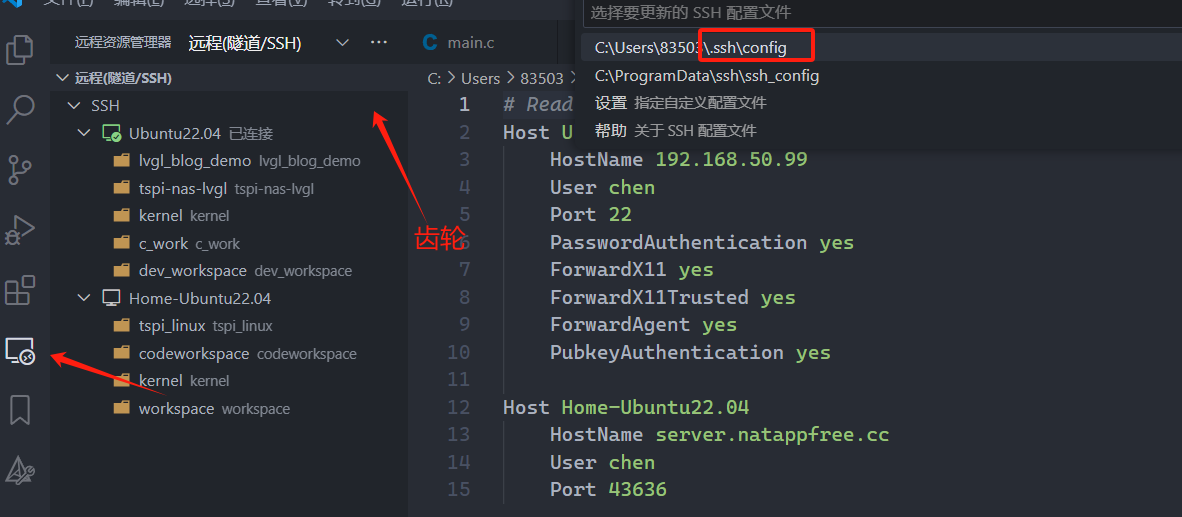Click HostName value 192.168.50.99
The width and height of the screenshot is (1182, 517).
coord(731,160)
